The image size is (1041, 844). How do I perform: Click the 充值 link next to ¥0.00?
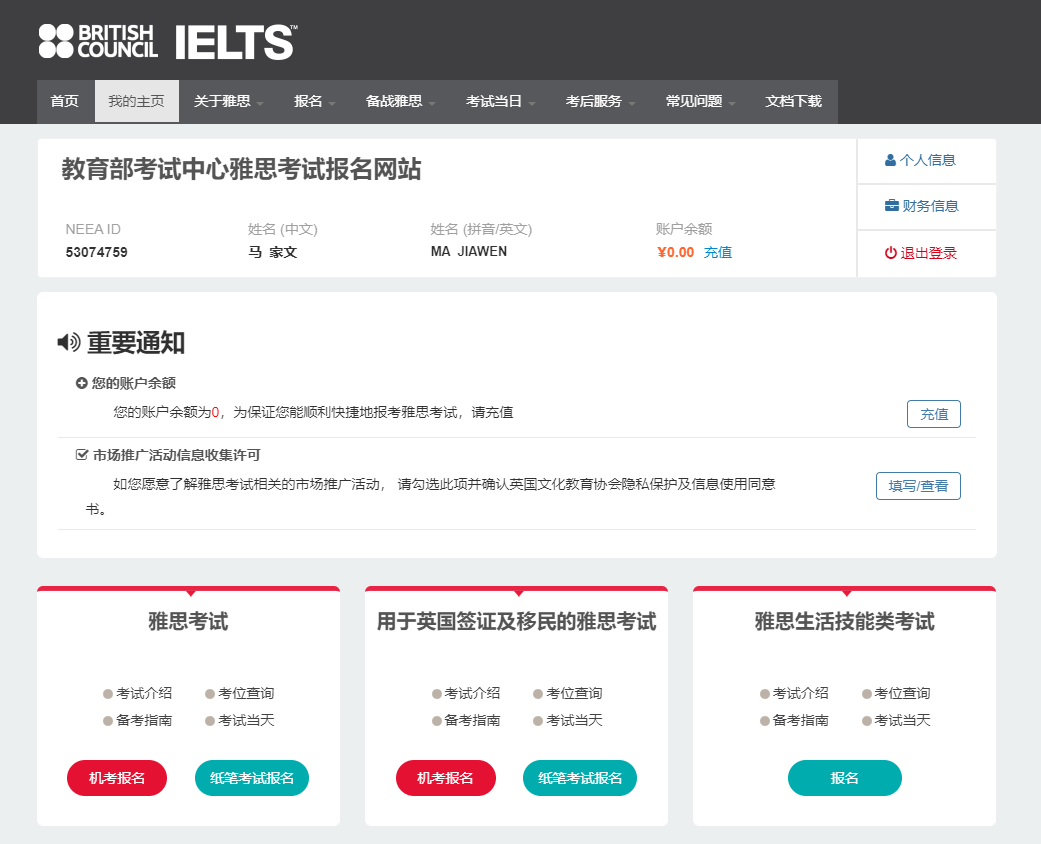click(x=718, y=252)
